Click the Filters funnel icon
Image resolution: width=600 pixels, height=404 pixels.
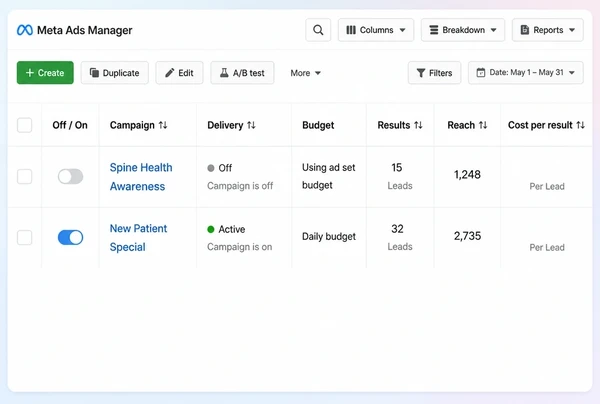point(421,73)
